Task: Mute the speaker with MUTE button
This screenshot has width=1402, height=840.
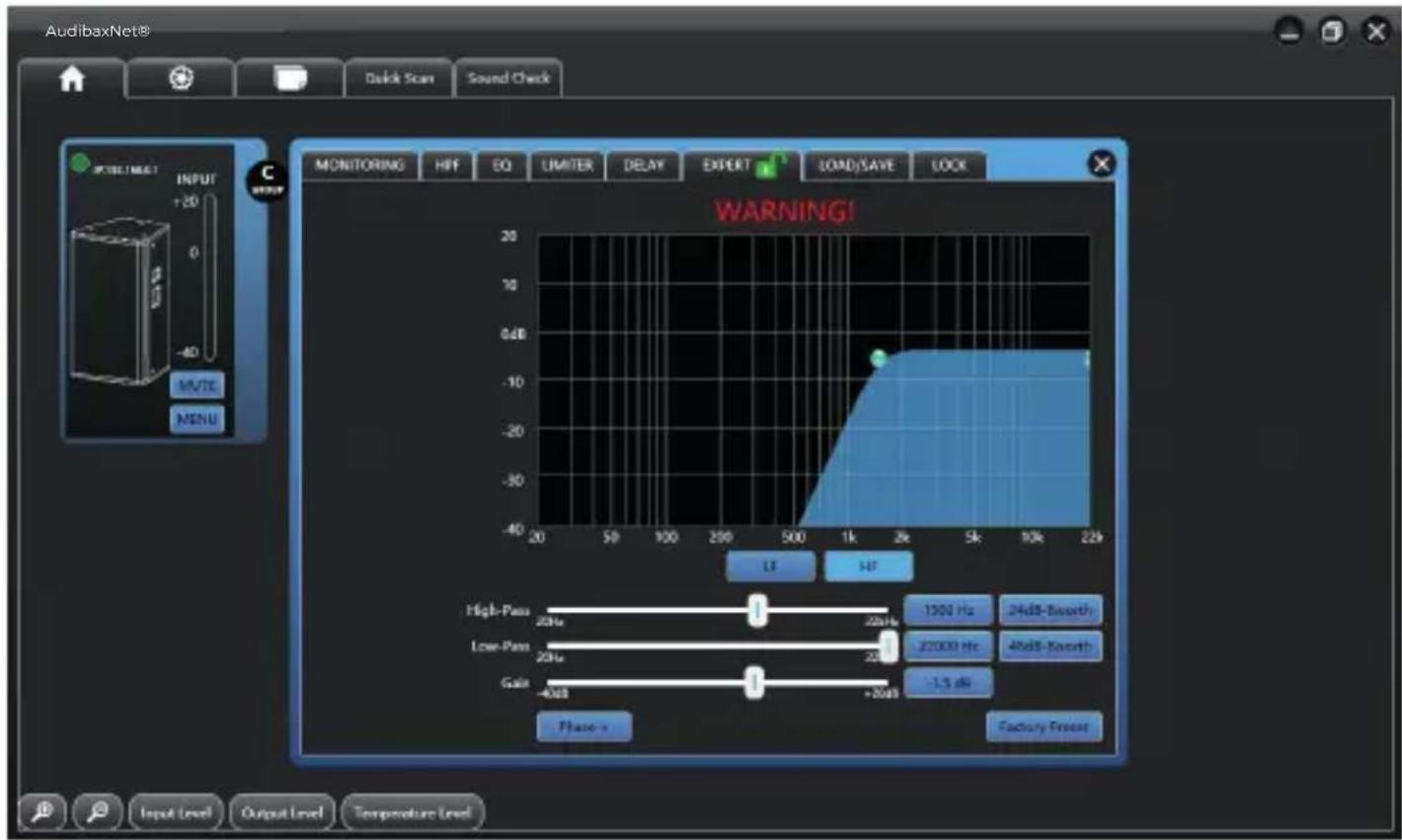Action: point(197,385)
